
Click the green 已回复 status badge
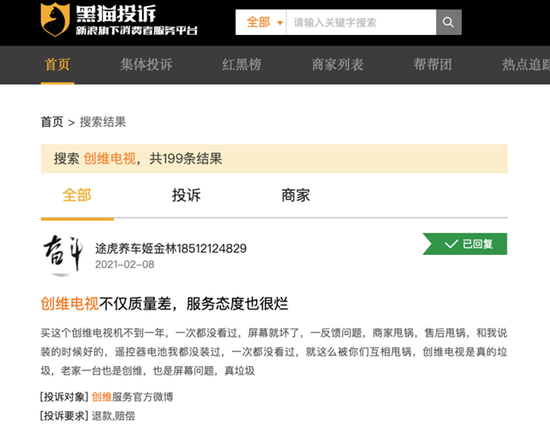click(465, 244)
